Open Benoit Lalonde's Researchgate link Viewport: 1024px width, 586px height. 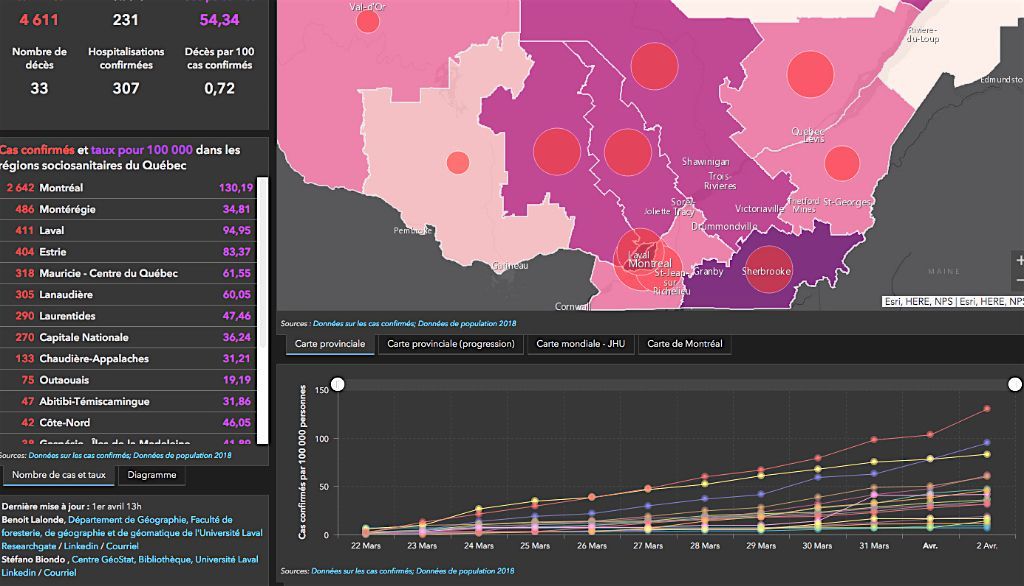coord(29,546)
